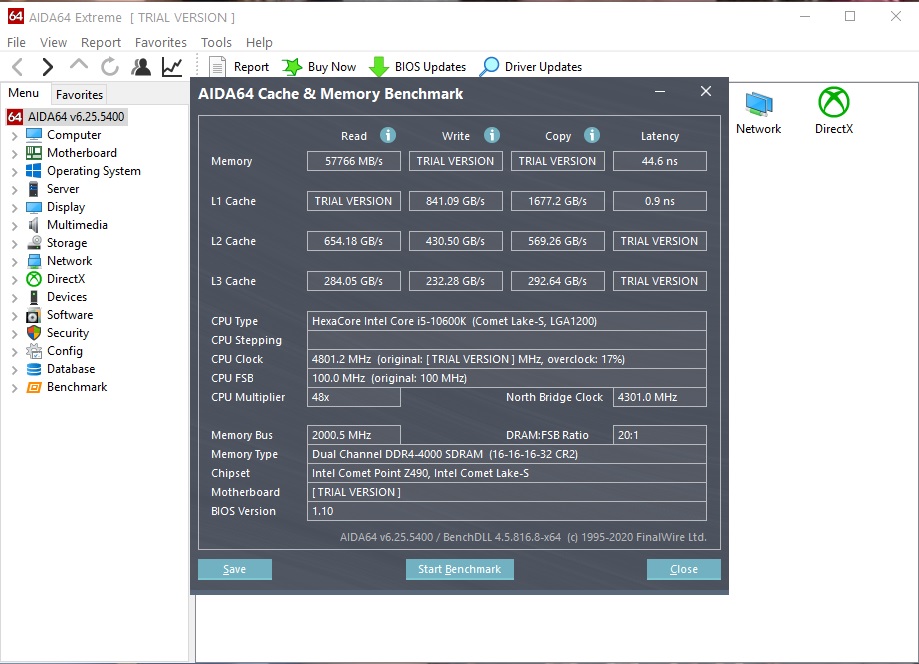The width and height of the screenshot is (919, 664).
Task: Open the Report menu
Action: point(101,42)
